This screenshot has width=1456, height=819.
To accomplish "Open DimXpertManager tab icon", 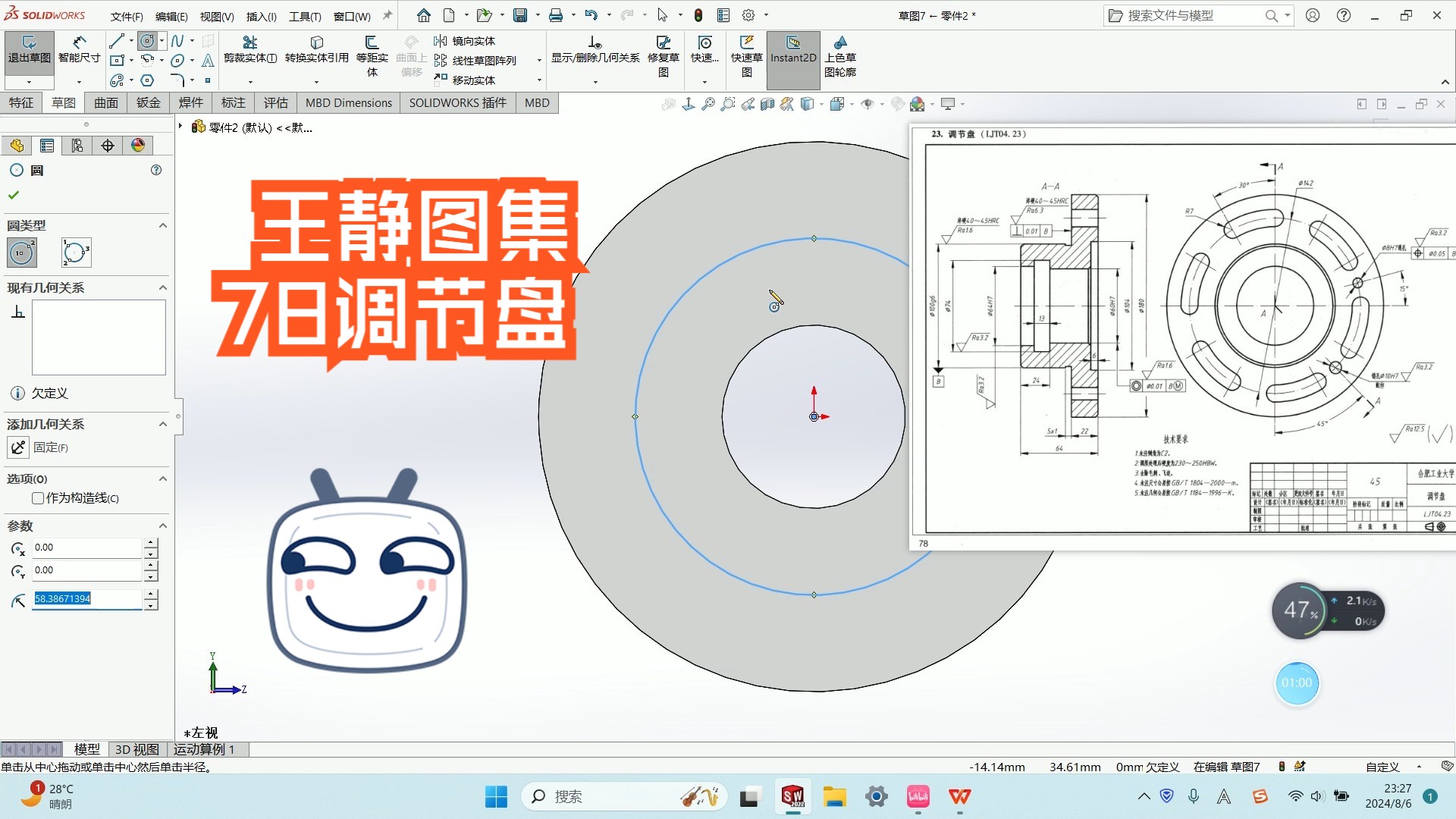I will [108, 146].
